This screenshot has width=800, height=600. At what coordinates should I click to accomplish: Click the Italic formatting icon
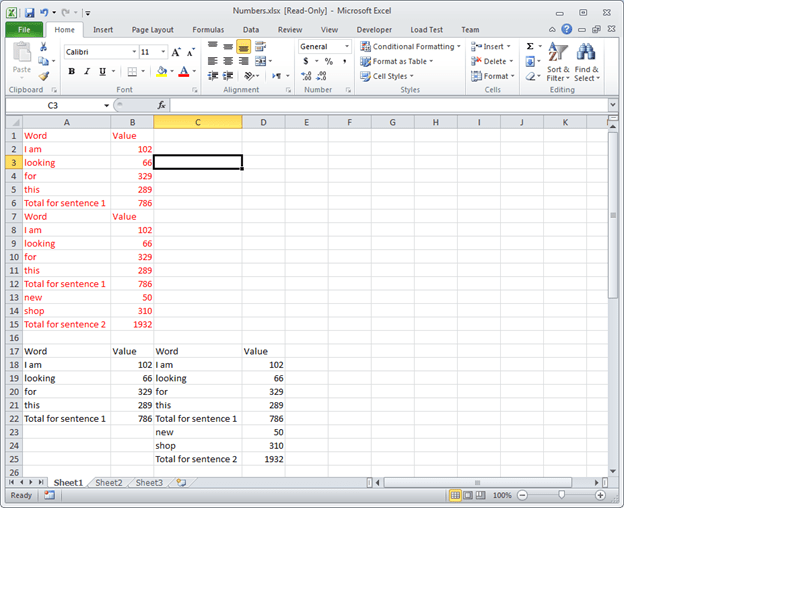point(87,71)
